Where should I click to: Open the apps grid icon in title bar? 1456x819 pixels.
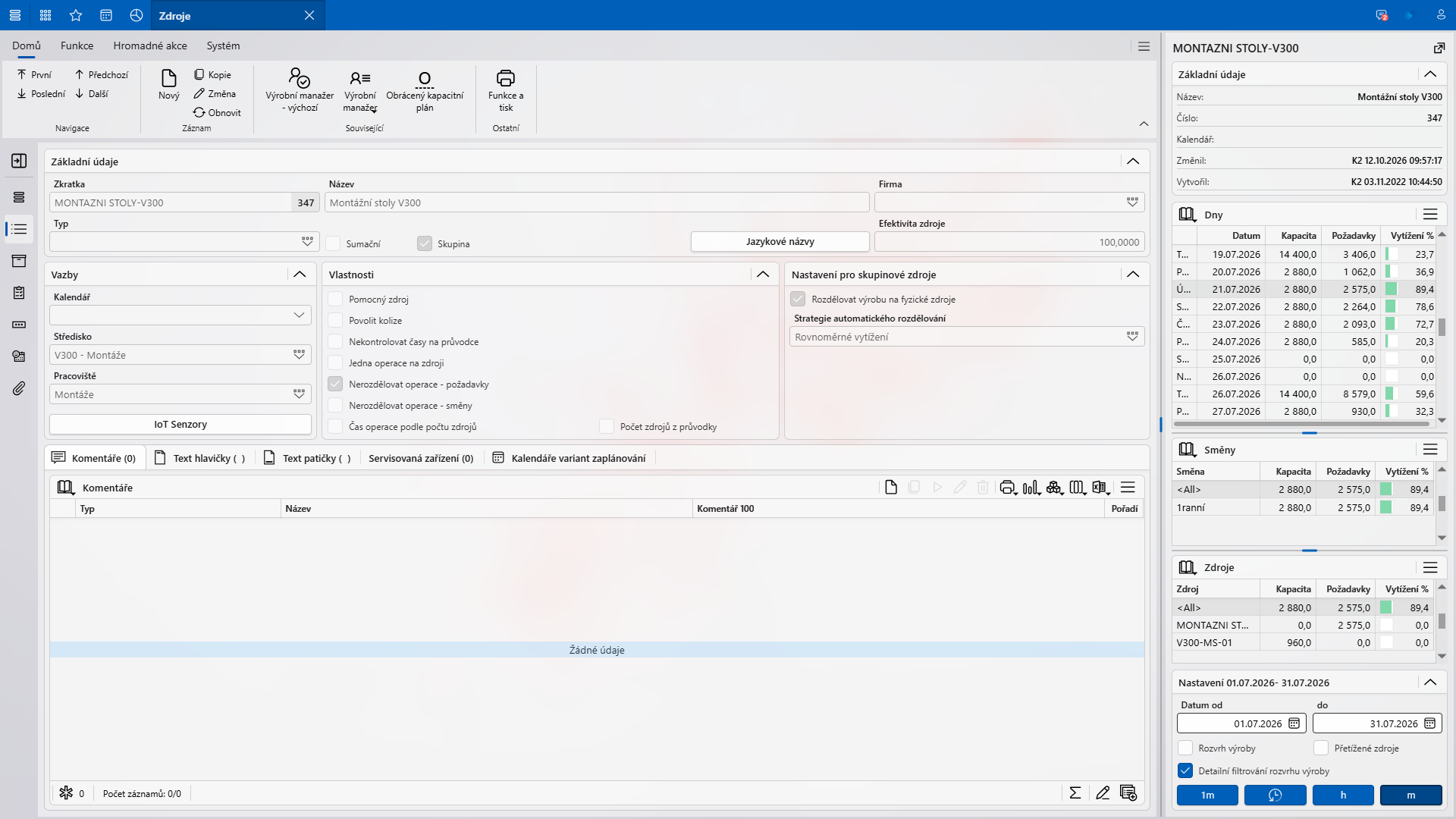point(45,15)
